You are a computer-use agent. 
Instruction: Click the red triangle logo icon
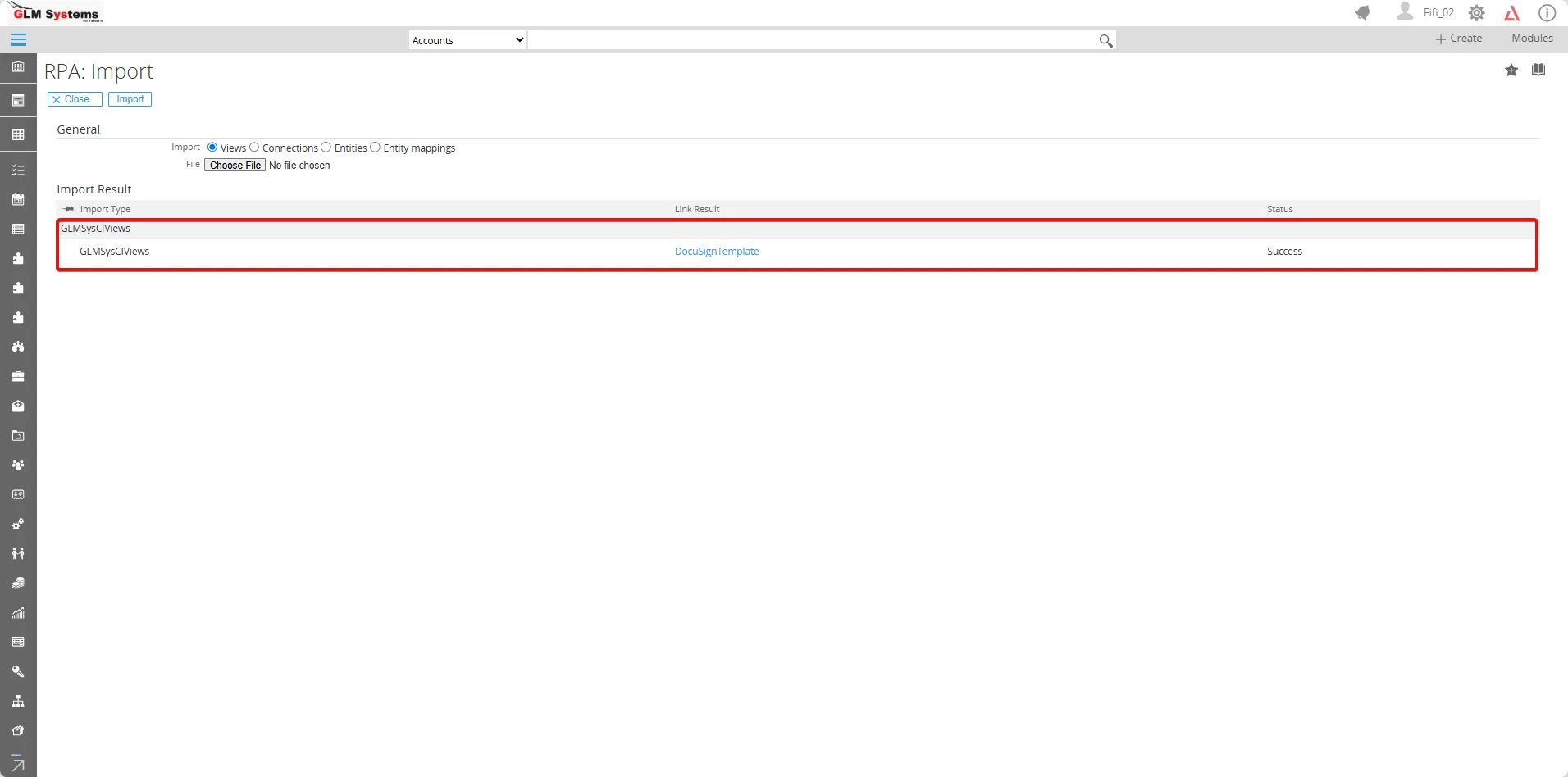(x=1512, y=13)
